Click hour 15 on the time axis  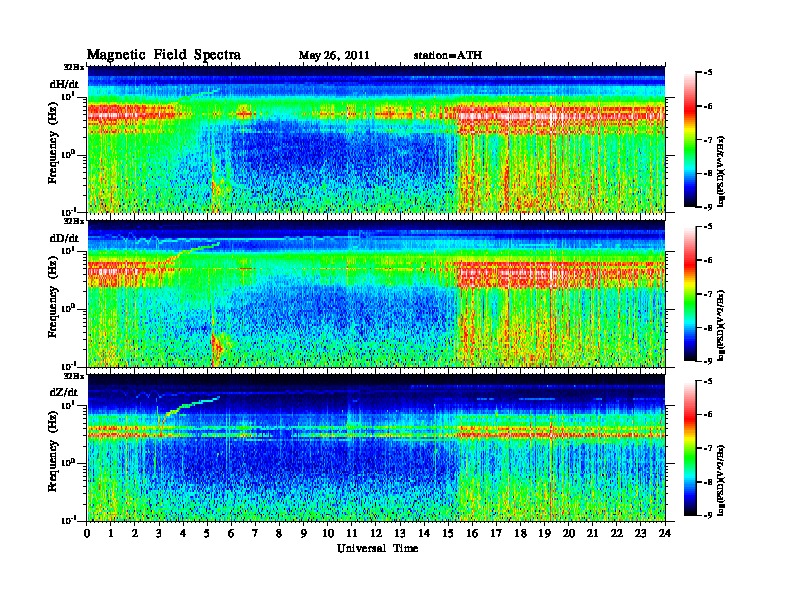tap(448, 533)
